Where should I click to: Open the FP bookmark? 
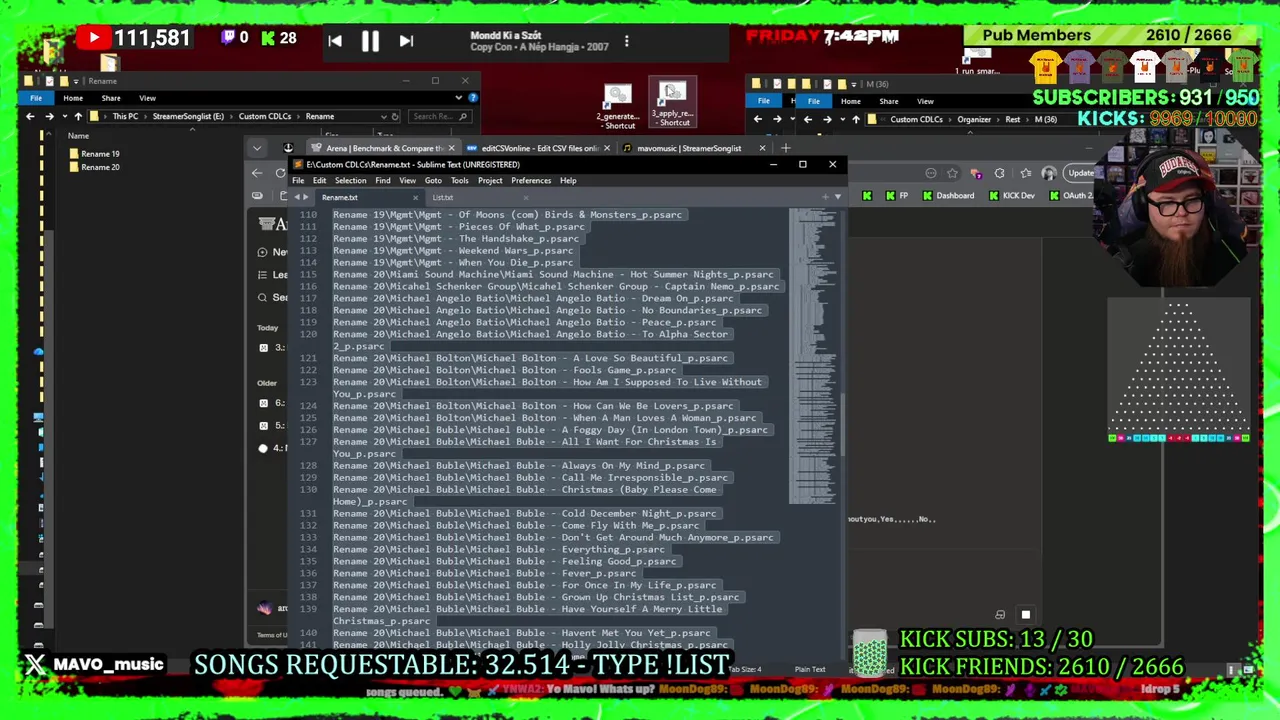point(896,195)
